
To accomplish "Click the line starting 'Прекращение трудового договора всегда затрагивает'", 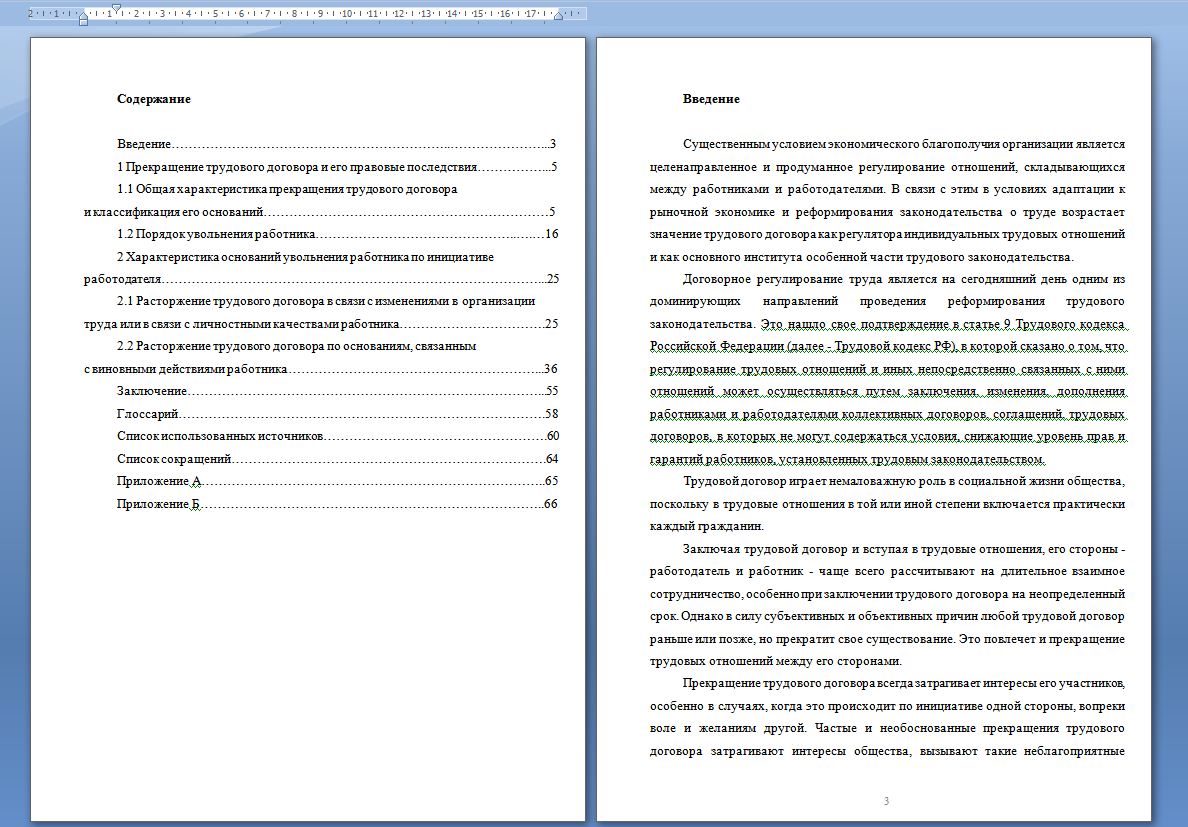I will tap(904, 683).
